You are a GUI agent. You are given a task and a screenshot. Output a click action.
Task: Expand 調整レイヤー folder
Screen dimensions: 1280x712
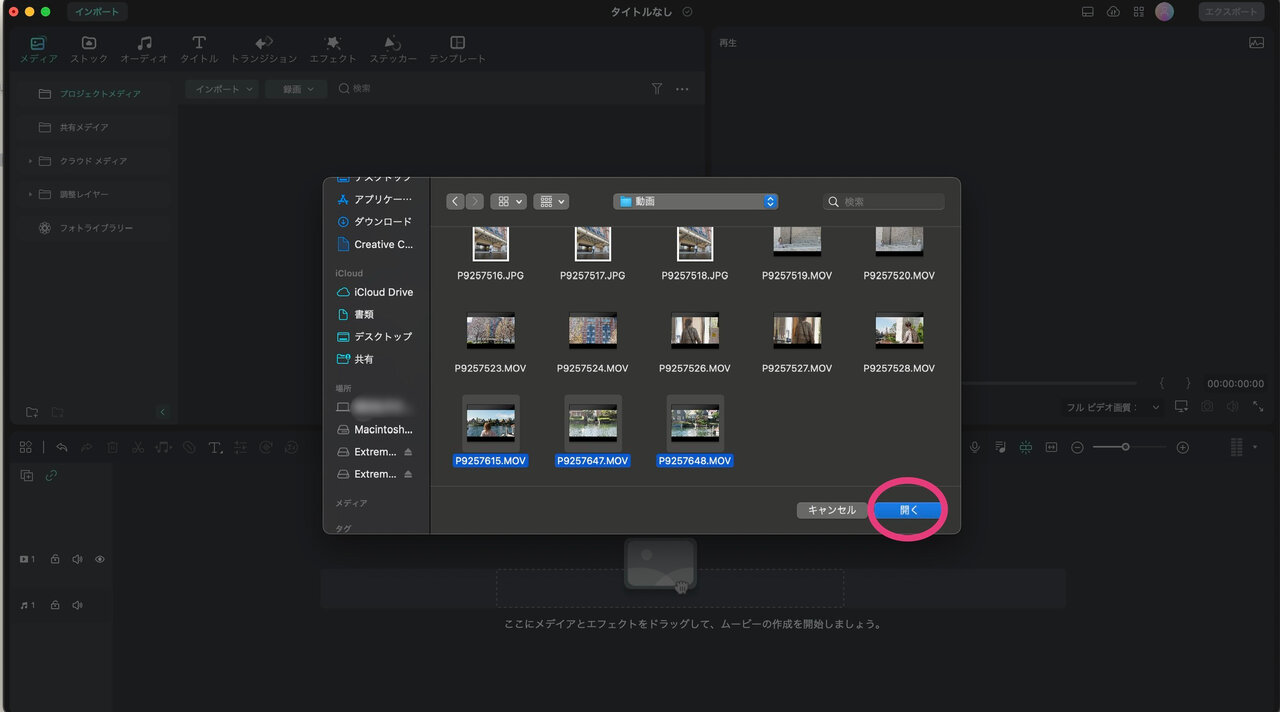(30, 194)
